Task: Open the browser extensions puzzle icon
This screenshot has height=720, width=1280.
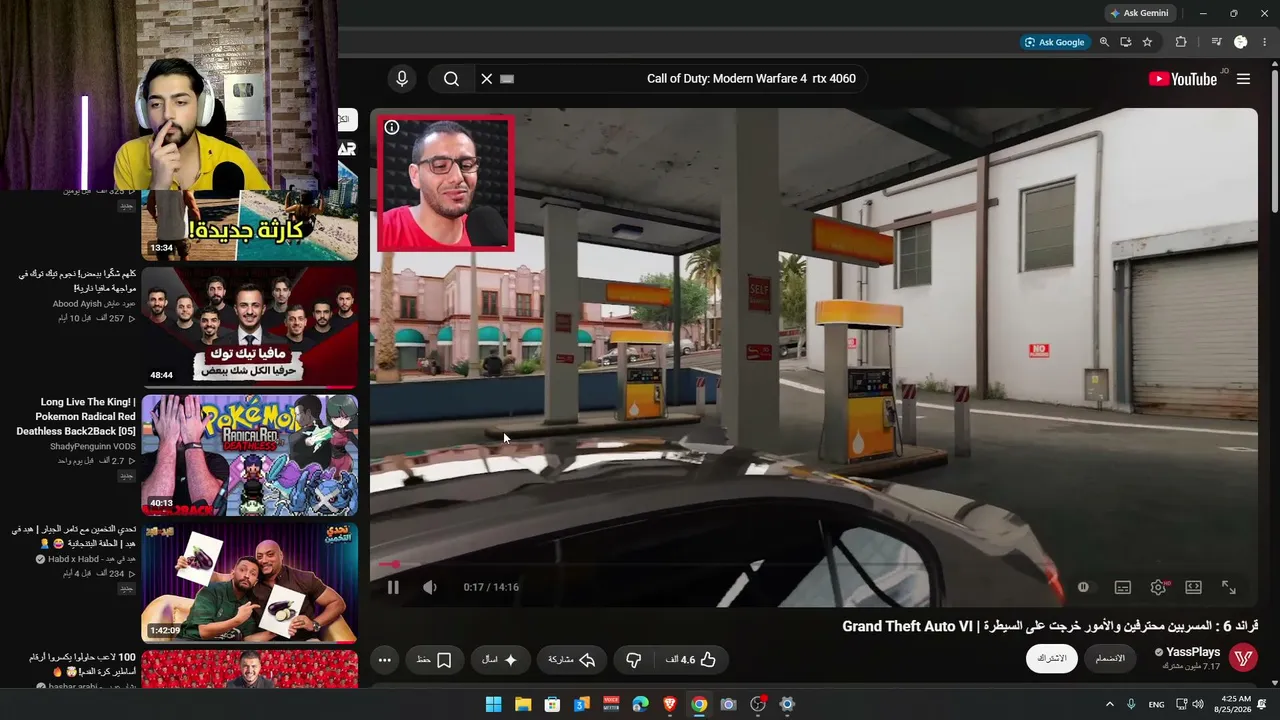Action: (1181, 42)
